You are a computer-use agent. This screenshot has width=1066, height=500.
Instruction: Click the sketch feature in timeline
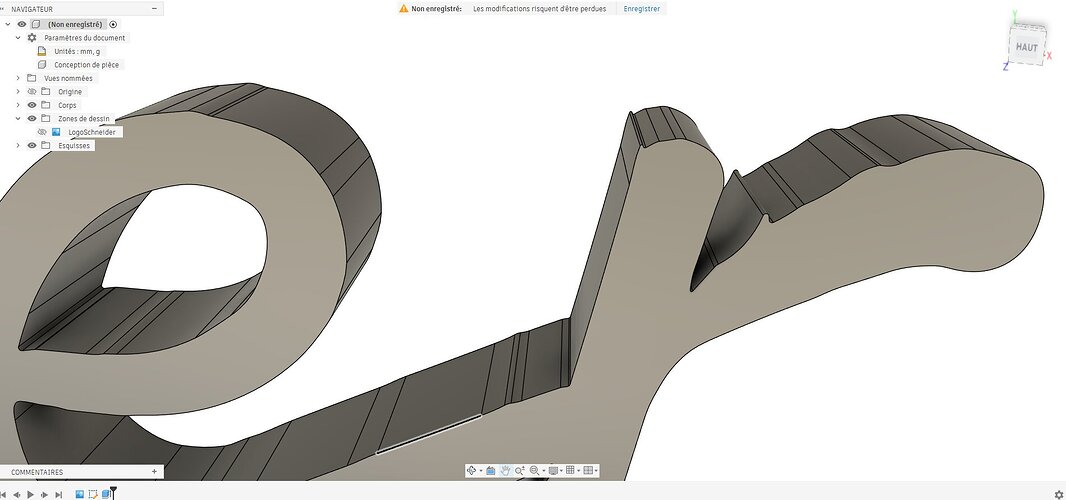(x=93, y=495)
